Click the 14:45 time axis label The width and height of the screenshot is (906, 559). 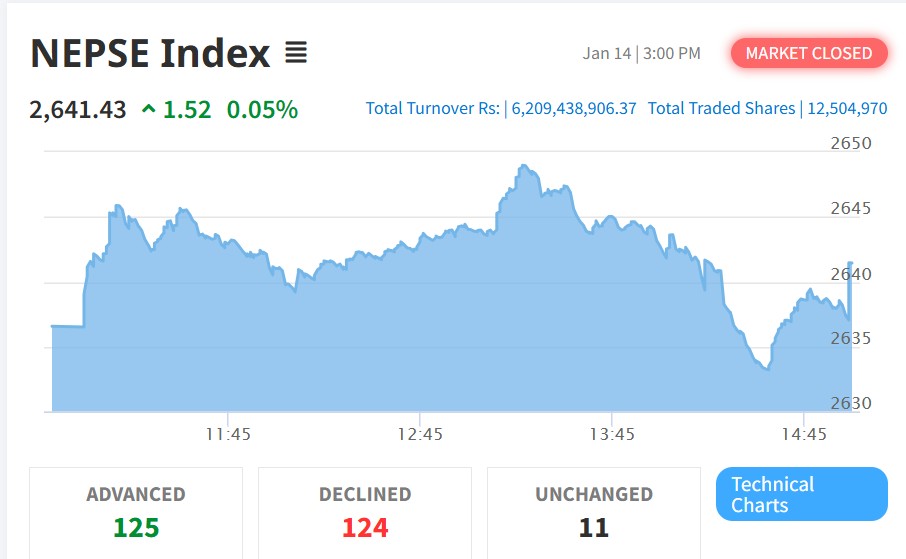coord(804,435)
